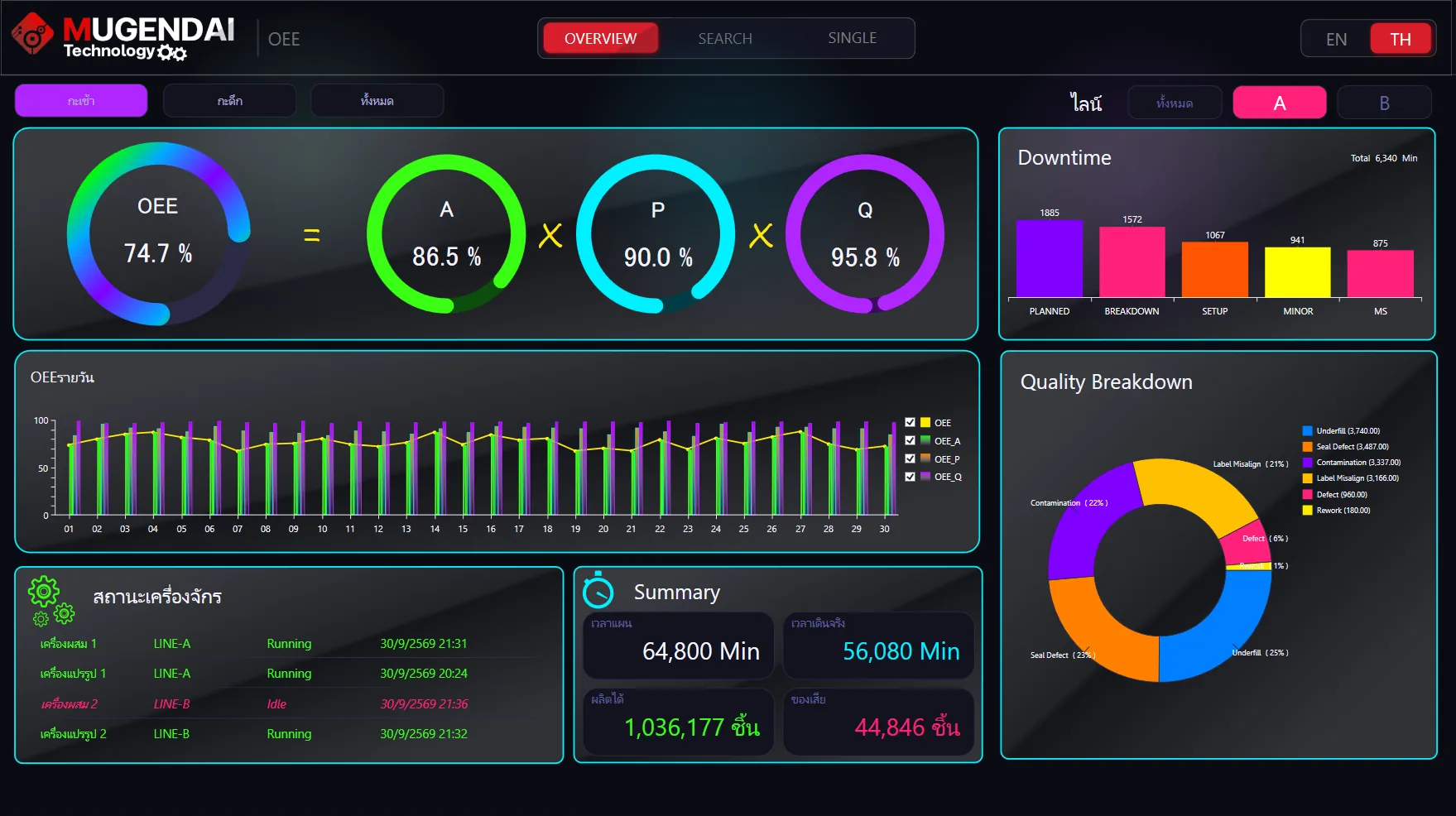Click the Total 6,340 Min downtime label
The height and width of the screenshot is (816, 1456).
click(x=1384, y=158)
